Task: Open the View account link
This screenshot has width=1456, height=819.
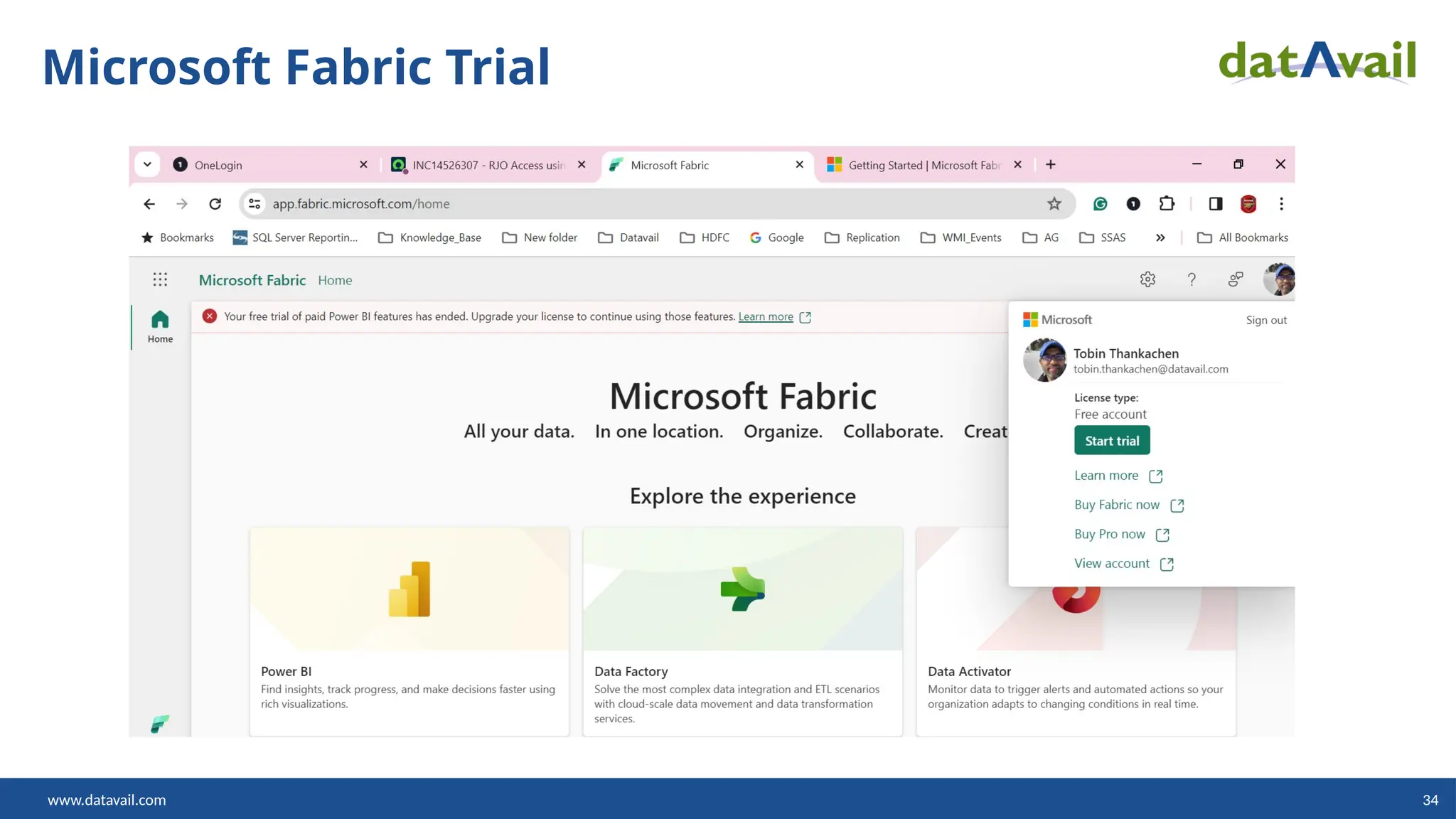Action: coord(1124,564)
